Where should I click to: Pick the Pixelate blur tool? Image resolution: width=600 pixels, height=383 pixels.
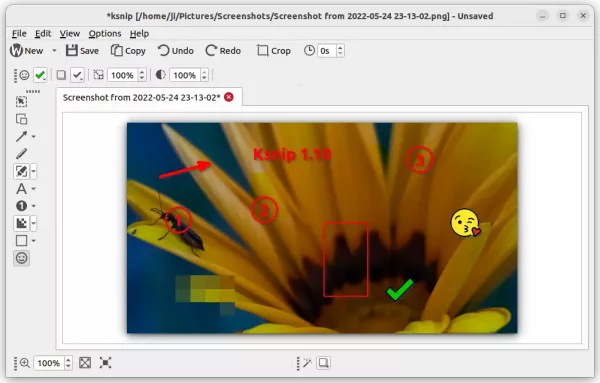pyautogui.click(x=21, y=223)
